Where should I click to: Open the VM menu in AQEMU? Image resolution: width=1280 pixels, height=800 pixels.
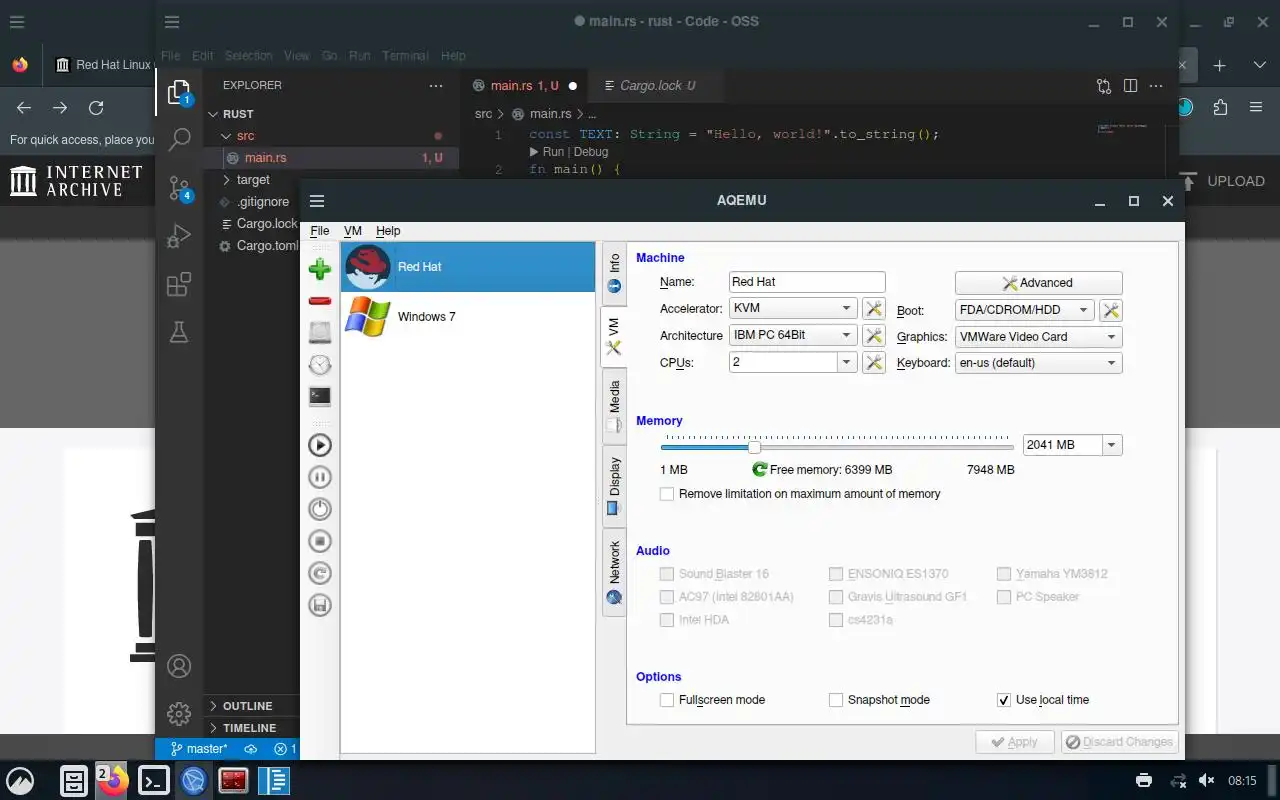point(352,231)
